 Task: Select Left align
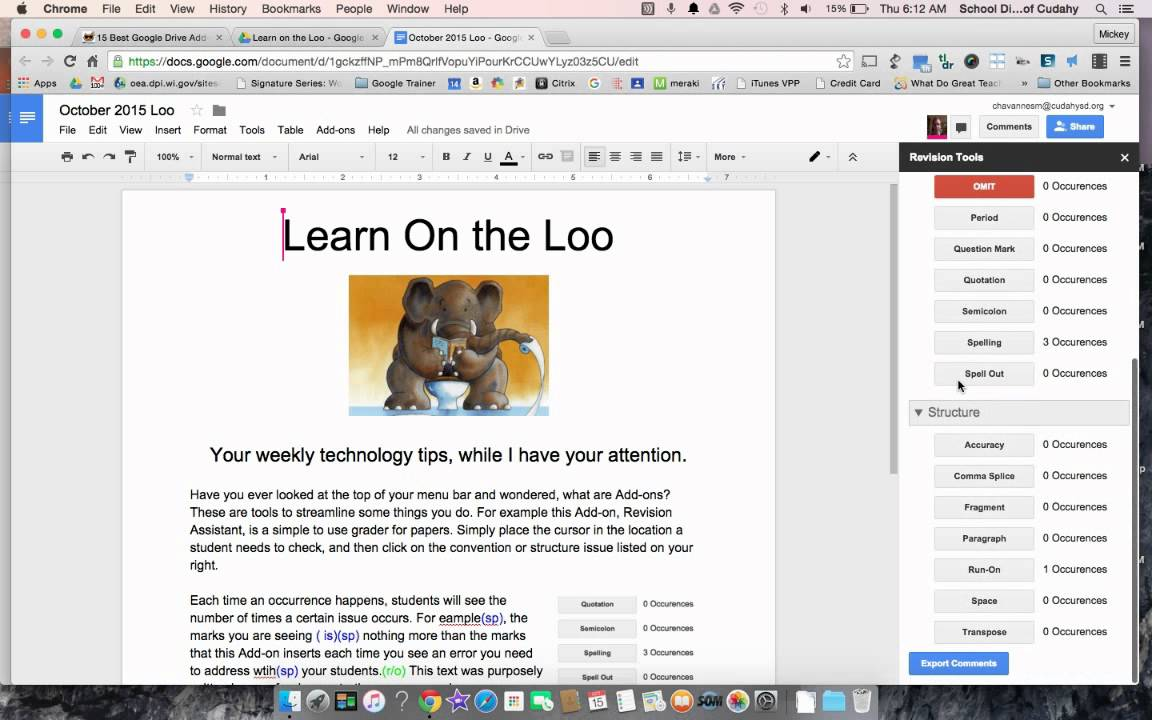594,156
